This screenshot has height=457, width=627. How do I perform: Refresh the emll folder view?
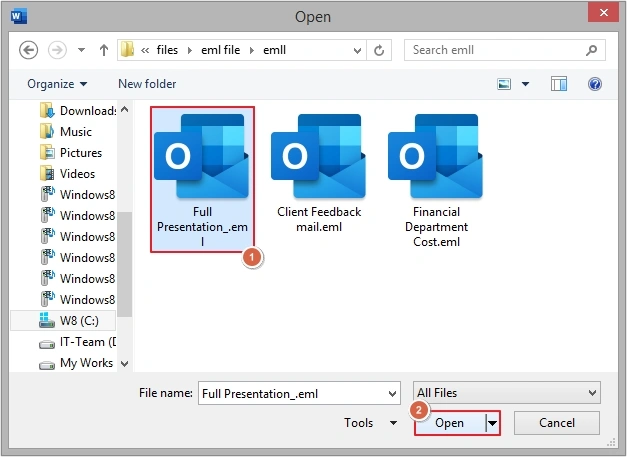[379, 50]
